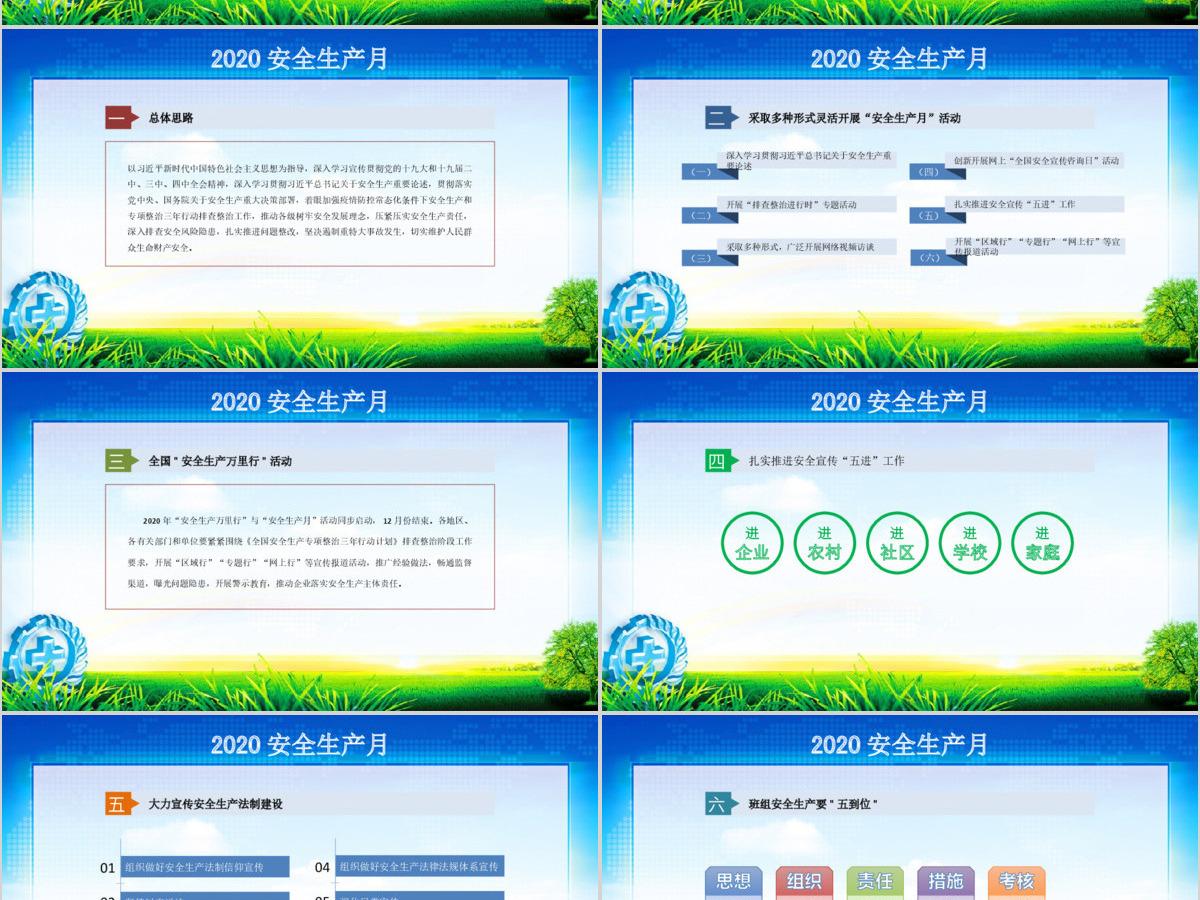Click the green 四 section badge
This screenshot has width=1200, height=900.
pos(721,461)
